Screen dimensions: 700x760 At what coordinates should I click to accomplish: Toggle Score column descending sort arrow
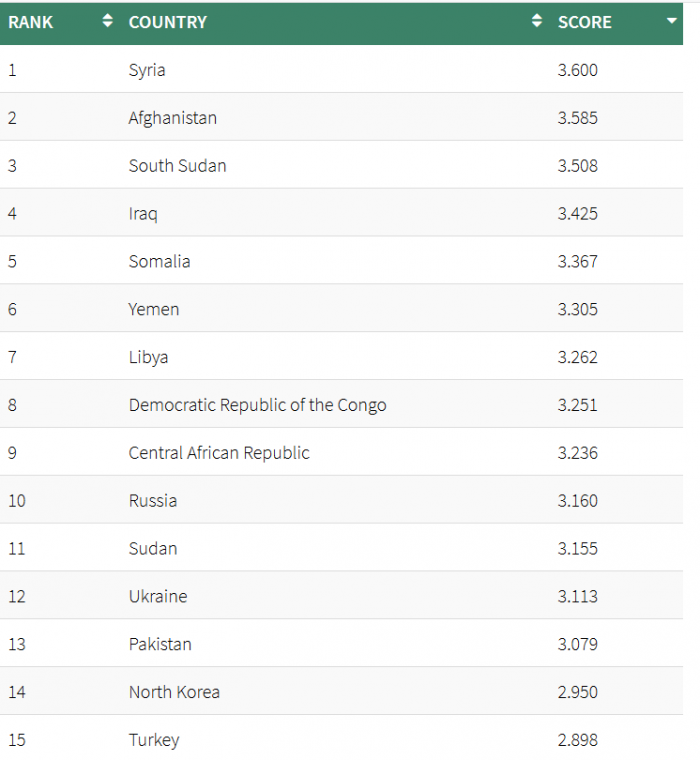coord(671,21)
